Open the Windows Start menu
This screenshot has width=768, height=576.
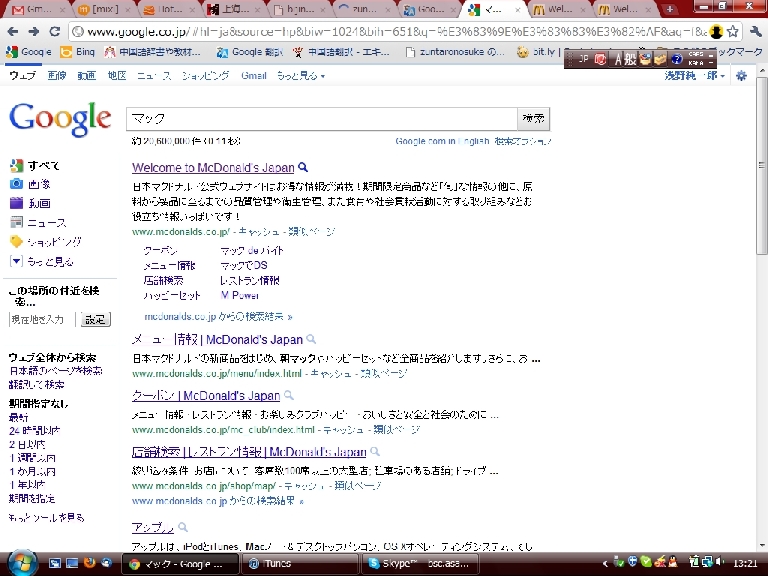(22, 563)
